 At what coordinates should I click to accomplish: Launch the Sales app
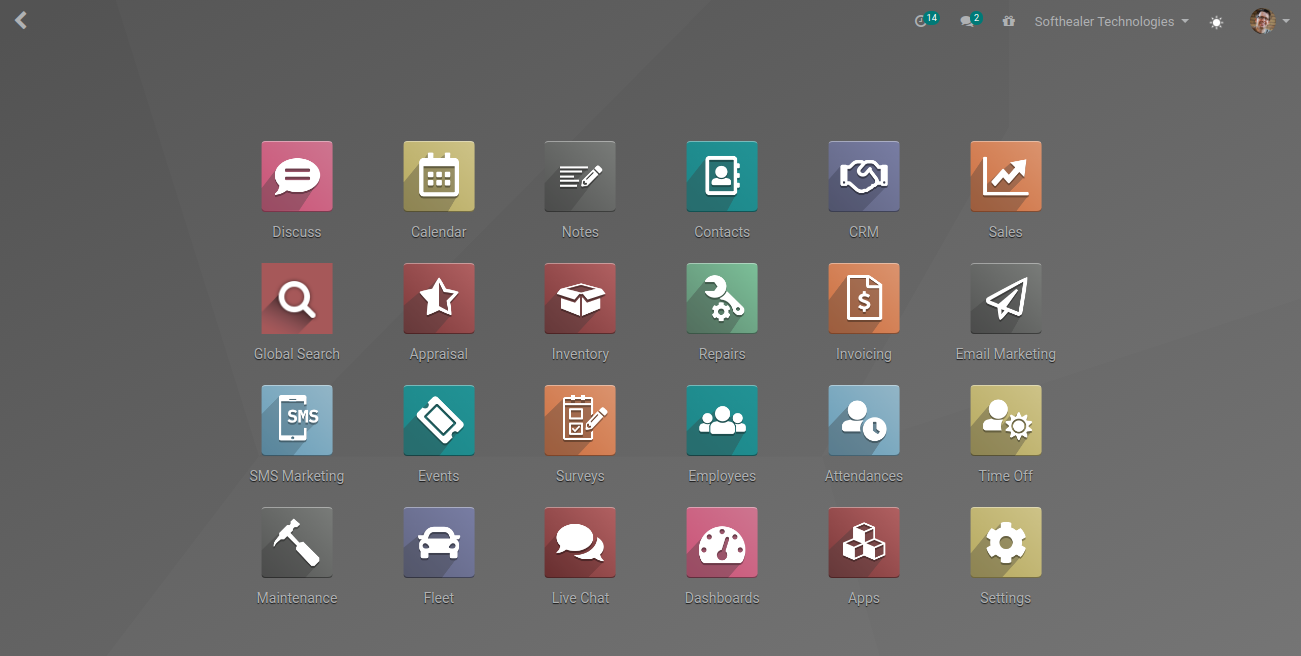(x=1006, y=176)
